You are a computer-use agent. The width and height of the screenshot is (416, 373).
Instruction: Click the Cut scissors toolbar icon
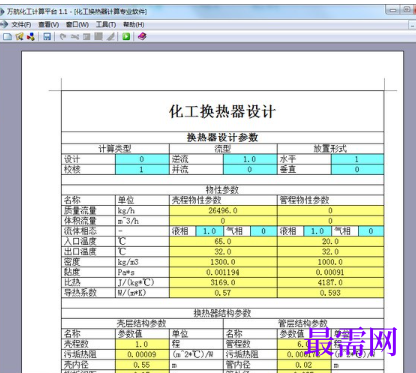[x=75, y=37]
